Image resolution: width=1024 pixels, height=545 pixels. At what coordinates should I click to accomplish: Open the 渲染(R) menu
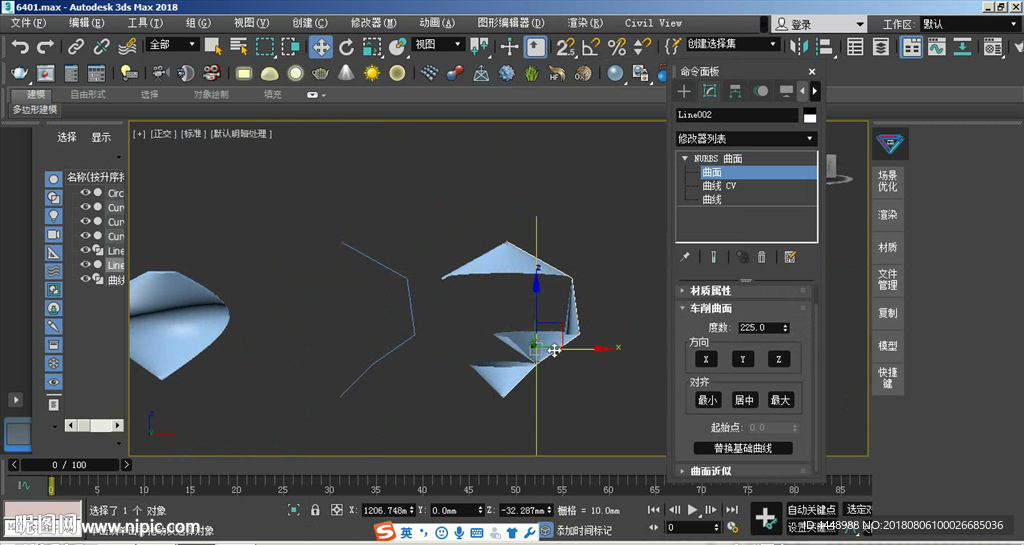[584, 23]
